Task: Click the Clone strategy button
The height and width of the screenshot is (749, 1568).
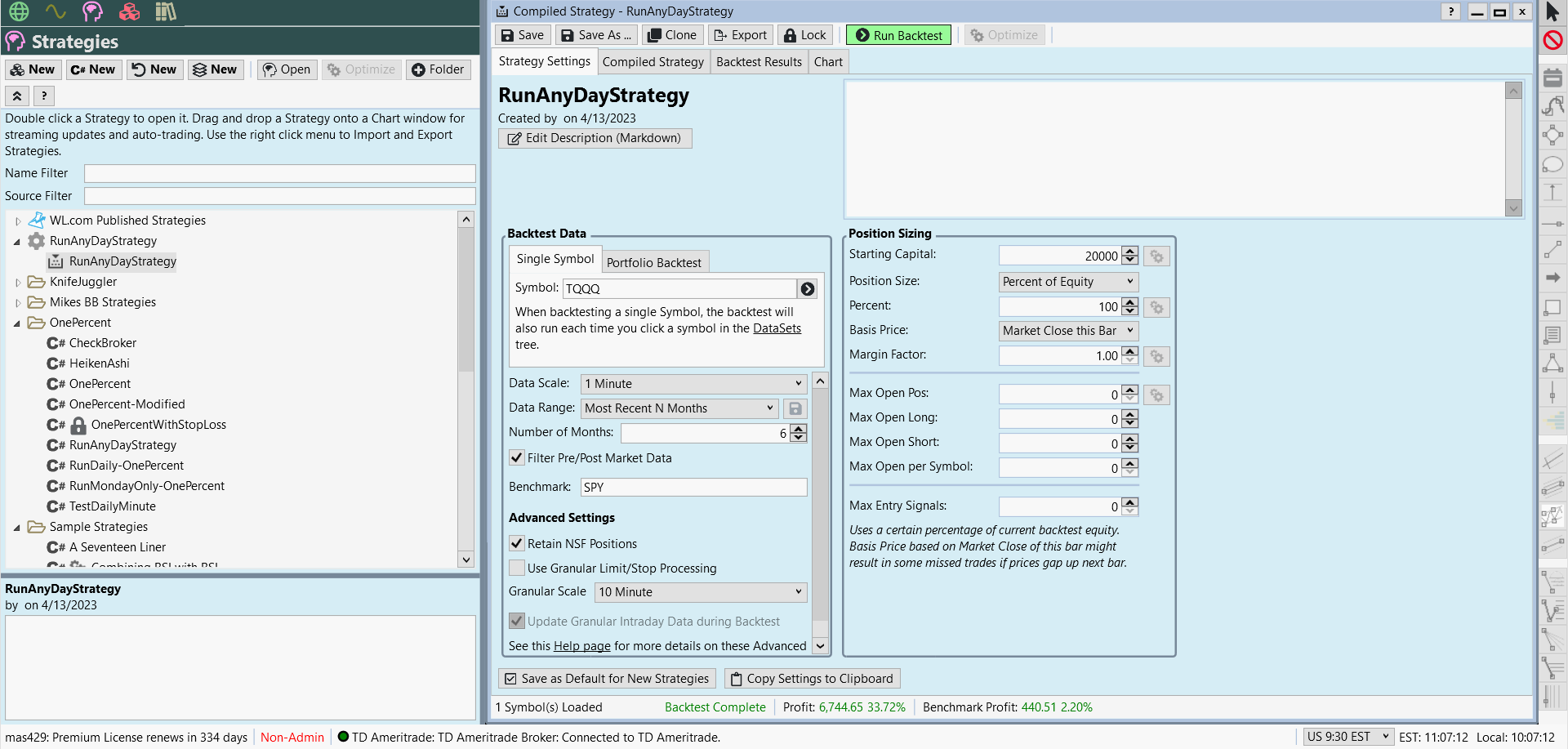Action: [x=672, y=35]
